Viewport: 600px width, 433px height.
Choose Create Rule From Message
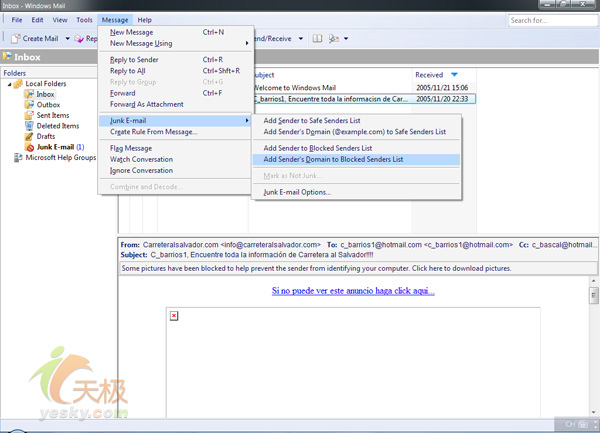pyautogui.click(x=176, y=132)
